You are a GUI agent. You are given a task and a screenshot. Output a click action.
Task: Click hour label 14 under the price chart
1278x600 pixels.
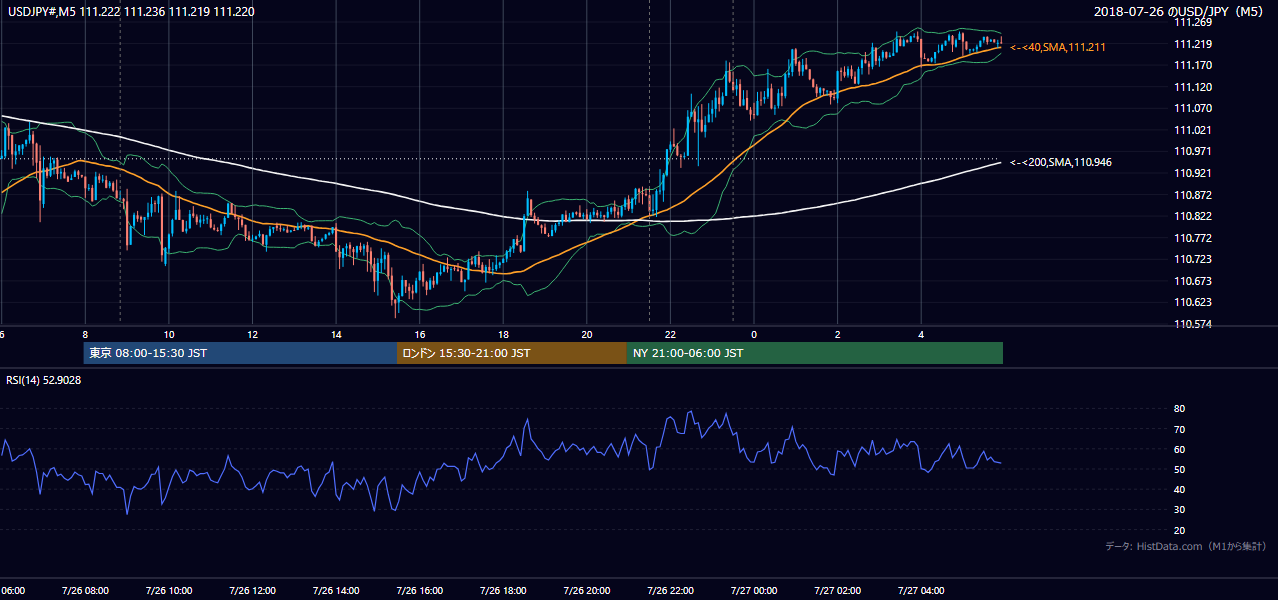coord(336,334)
